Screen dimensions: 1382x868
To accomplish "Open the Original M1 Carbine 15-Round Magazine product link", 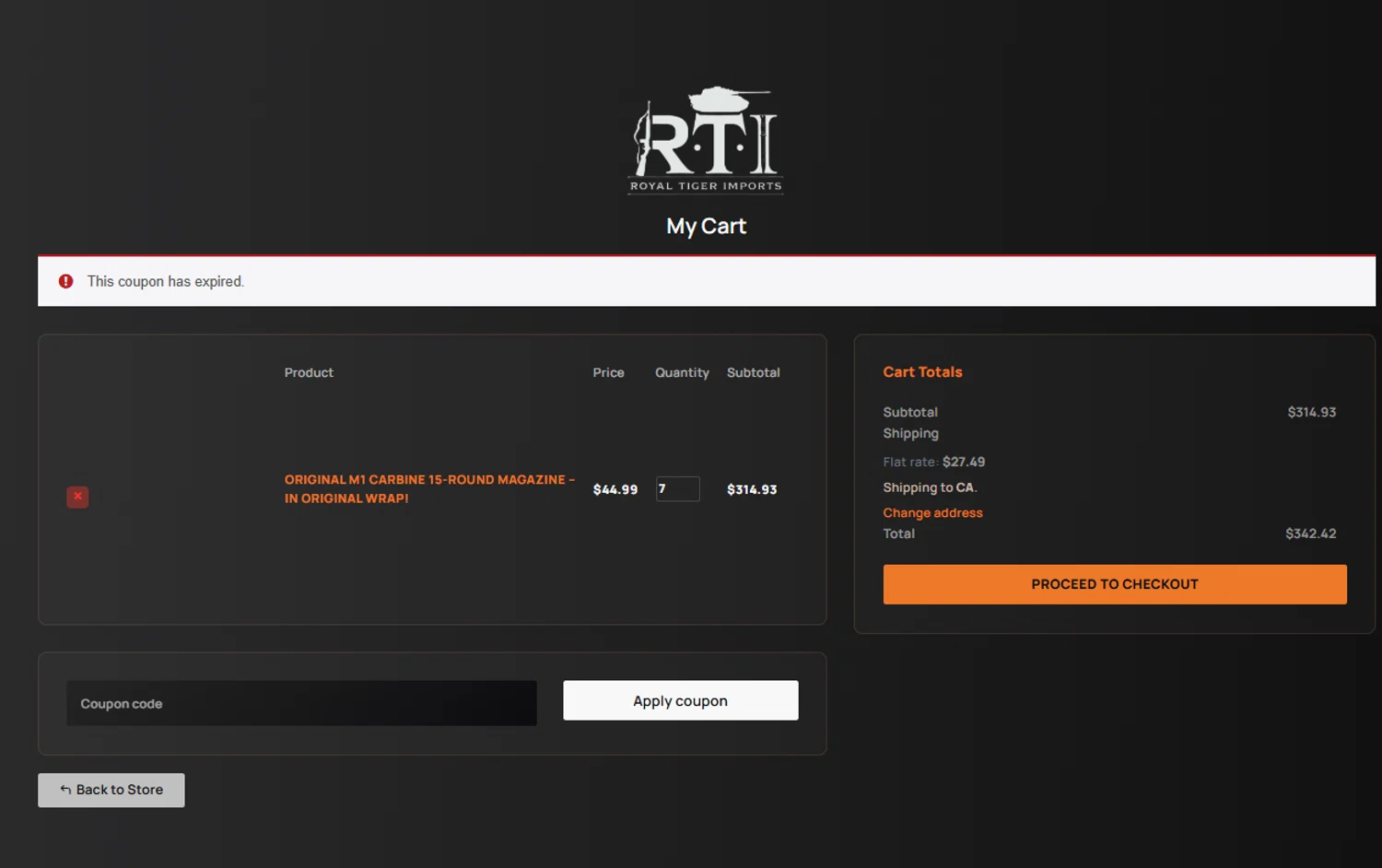I will point(429,489).
